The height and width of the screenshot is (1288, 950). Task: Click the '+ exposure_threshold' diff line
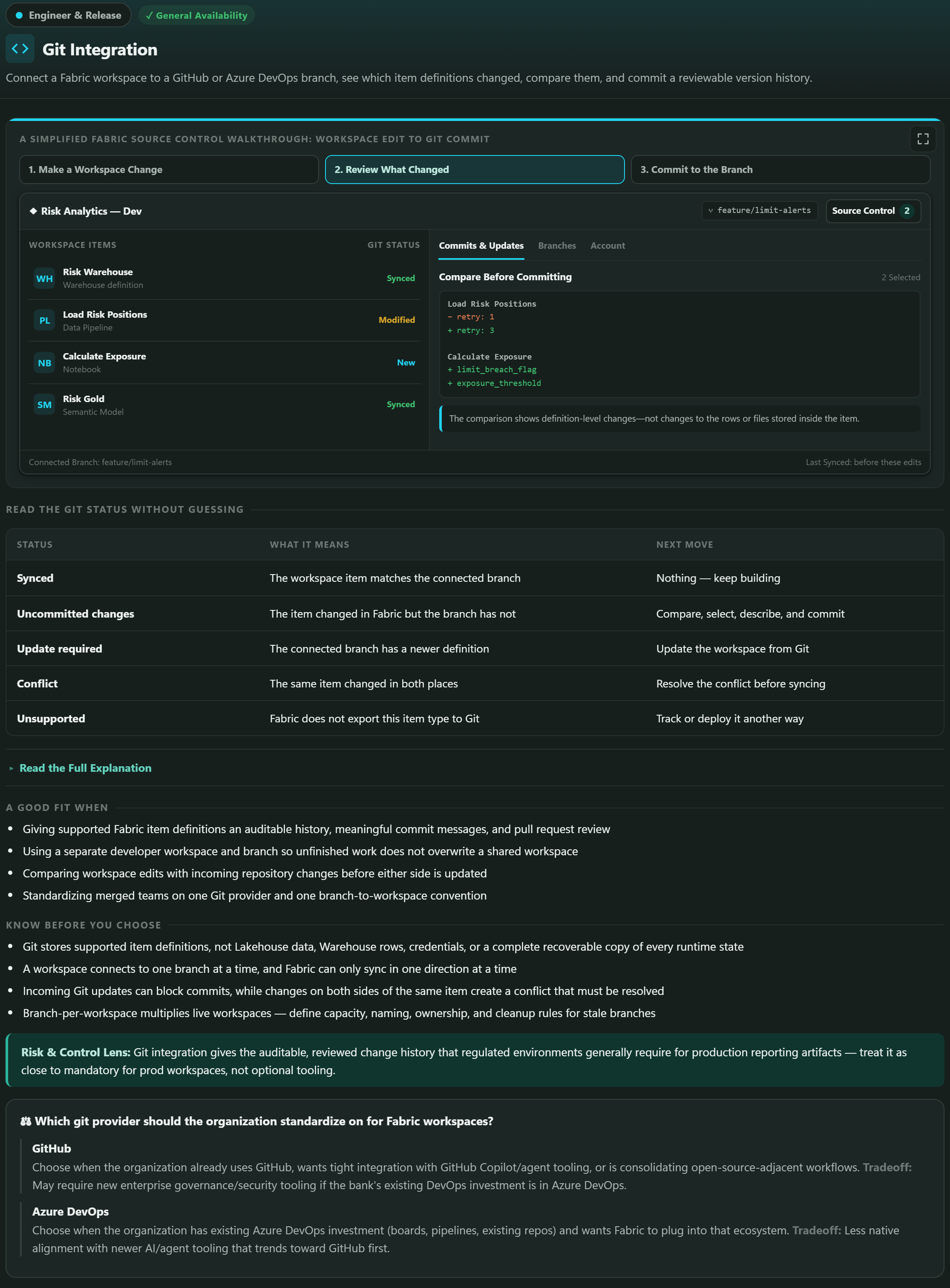[494, 383]
